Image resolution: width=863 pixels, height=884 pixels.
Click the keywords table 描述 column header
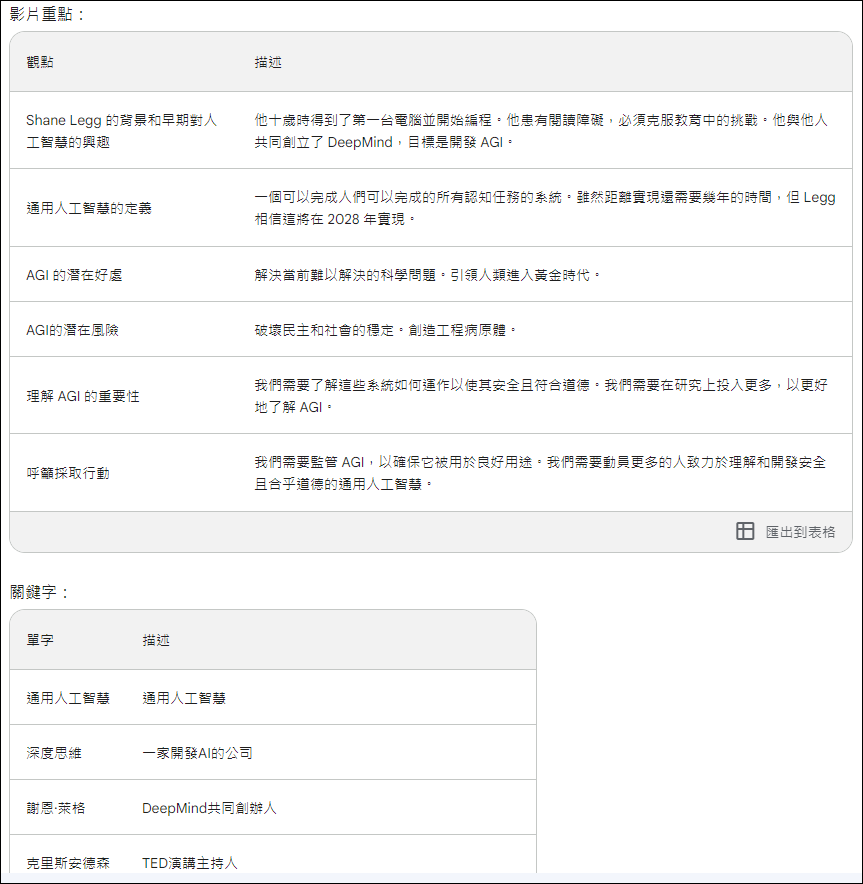pyautogui.click(x=156, y=640)
